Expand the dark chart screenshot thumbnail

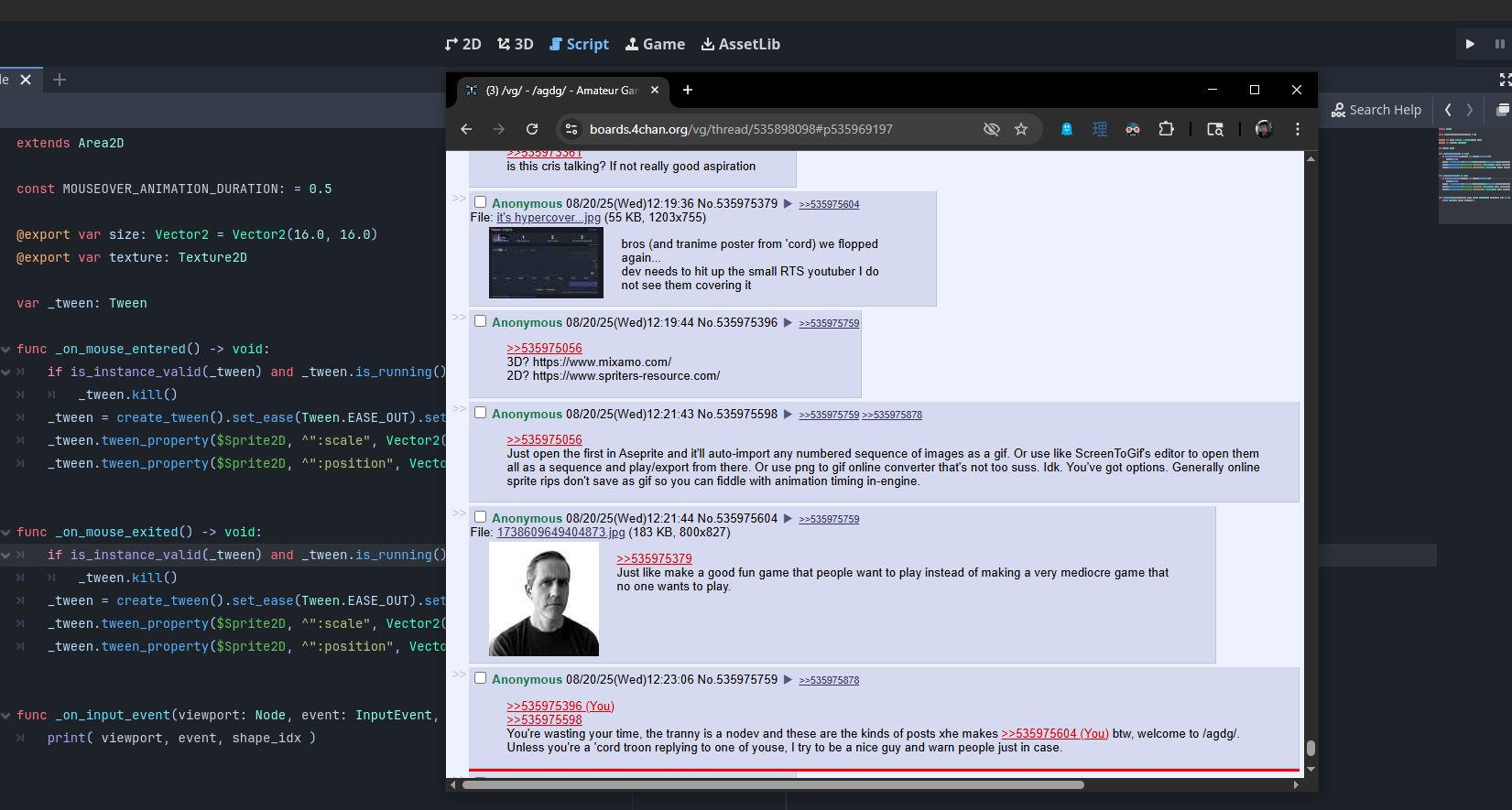point(546,263)
